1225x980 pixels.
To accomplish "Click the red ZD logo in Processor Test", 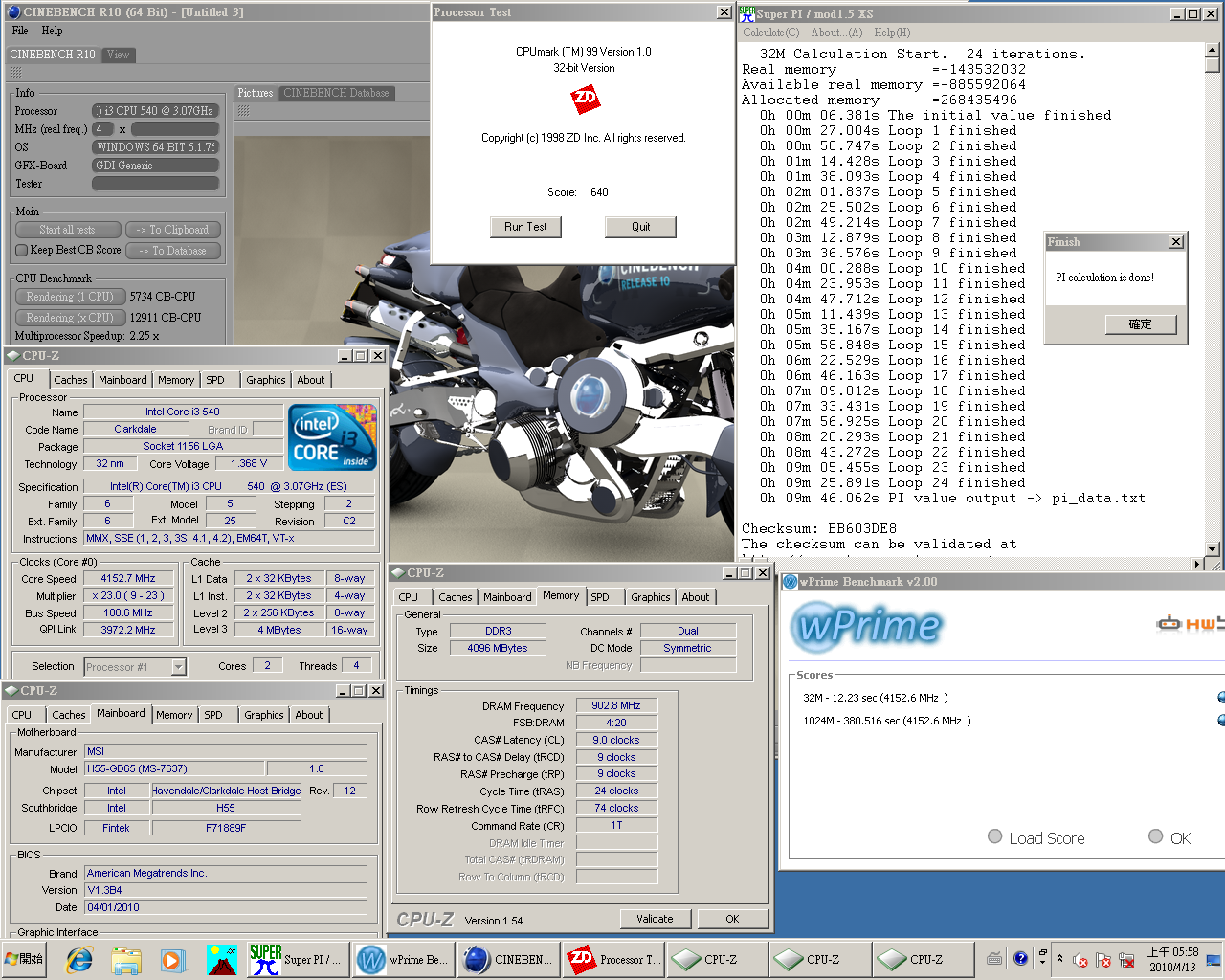I will (585, 99).
